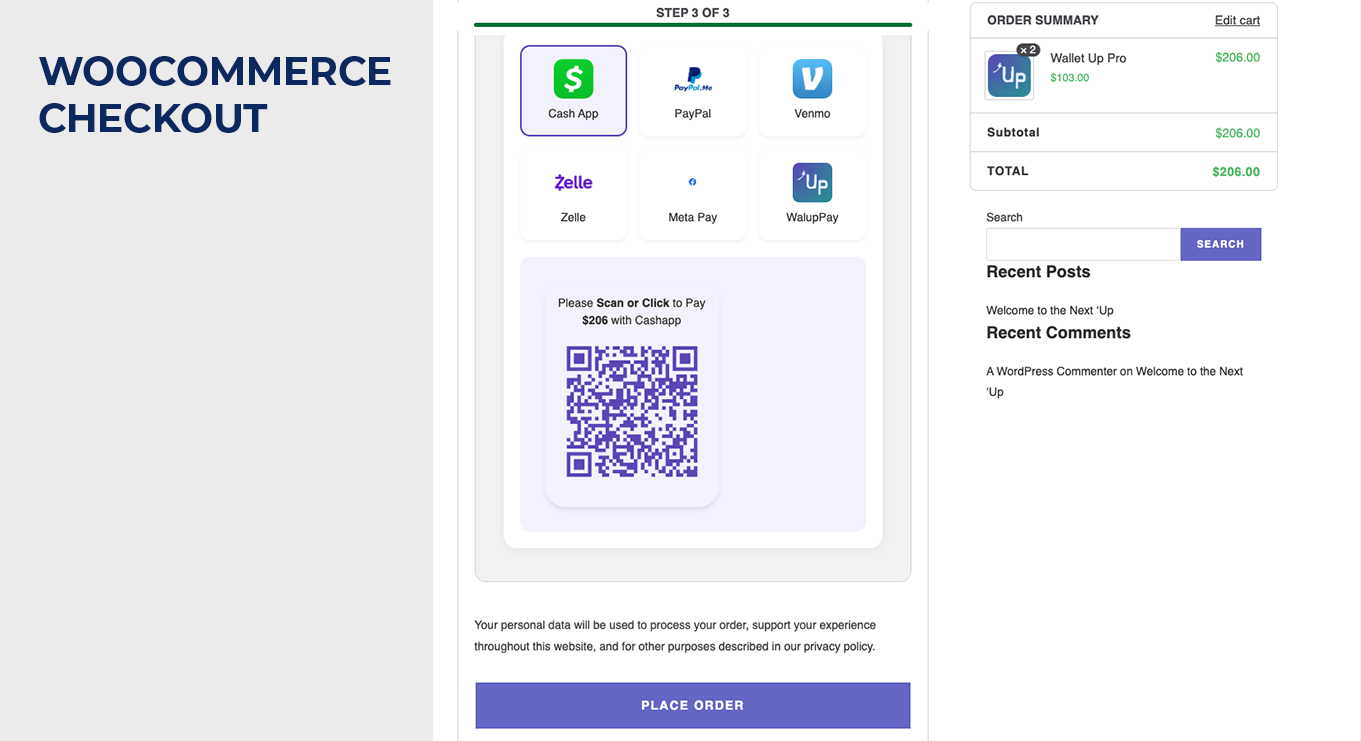Screen dimensions: 1361x741
Task: Open the A WordPress Commenter link
Action: (x=1051, y=371)
